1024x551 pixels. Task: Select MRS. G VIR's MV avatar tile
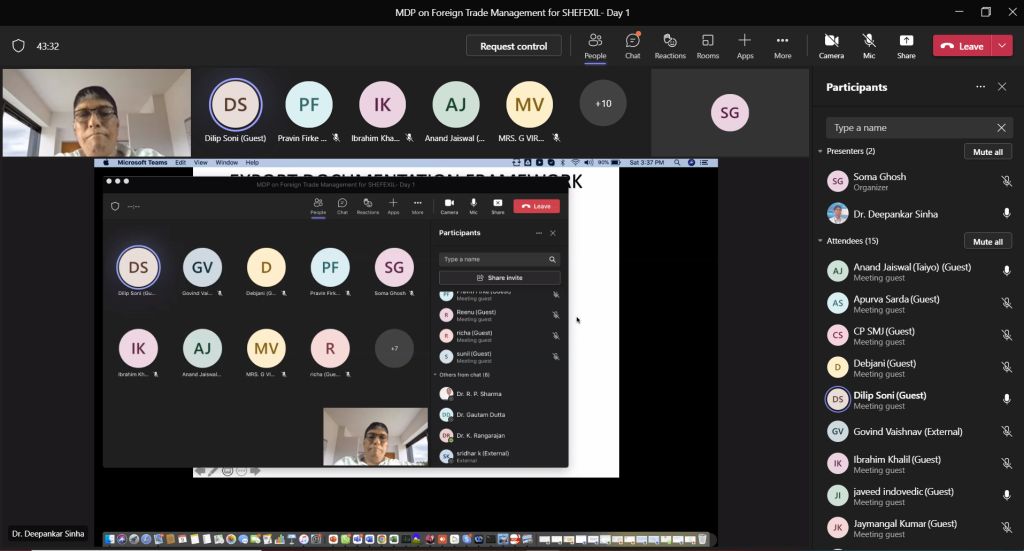pyautogui.click(x=529, y=104)
